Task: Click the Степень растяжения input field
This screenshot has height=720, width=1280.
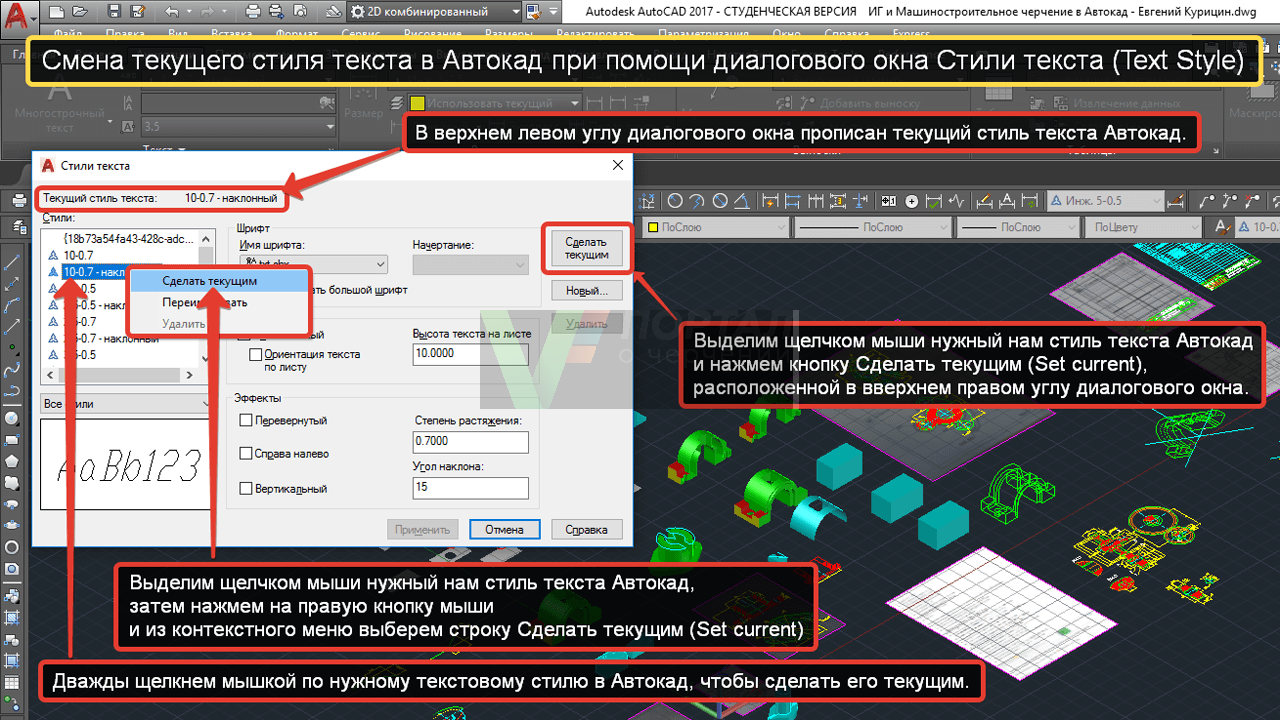Action: pos(470,441)
